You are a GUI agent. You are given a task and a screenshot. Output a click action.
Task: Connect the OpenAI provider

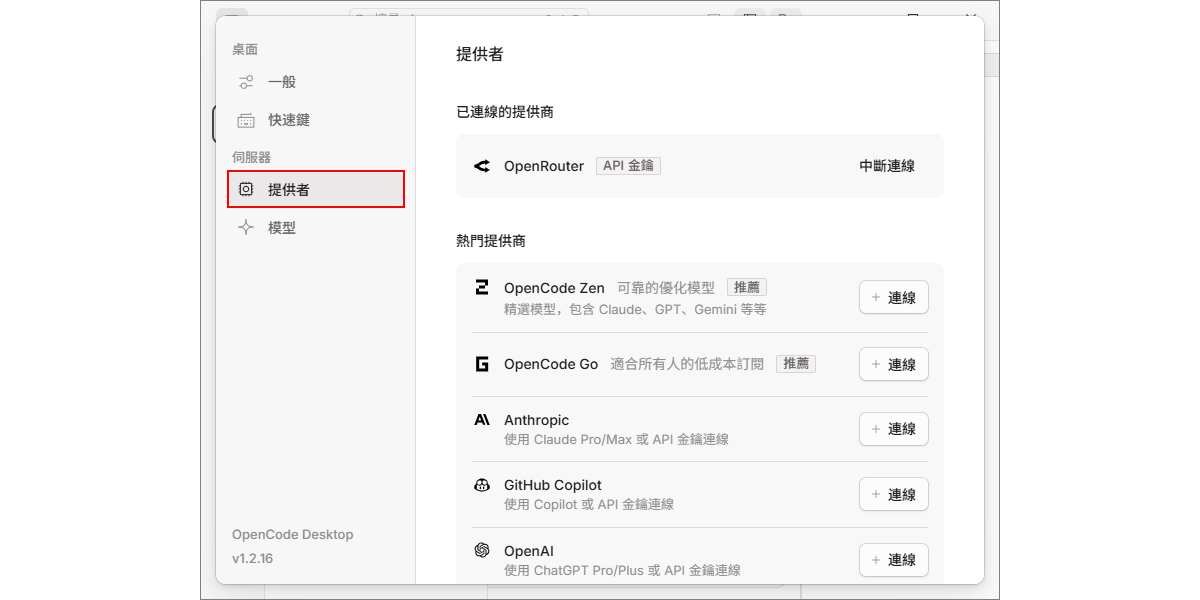[x=894, y=560]
